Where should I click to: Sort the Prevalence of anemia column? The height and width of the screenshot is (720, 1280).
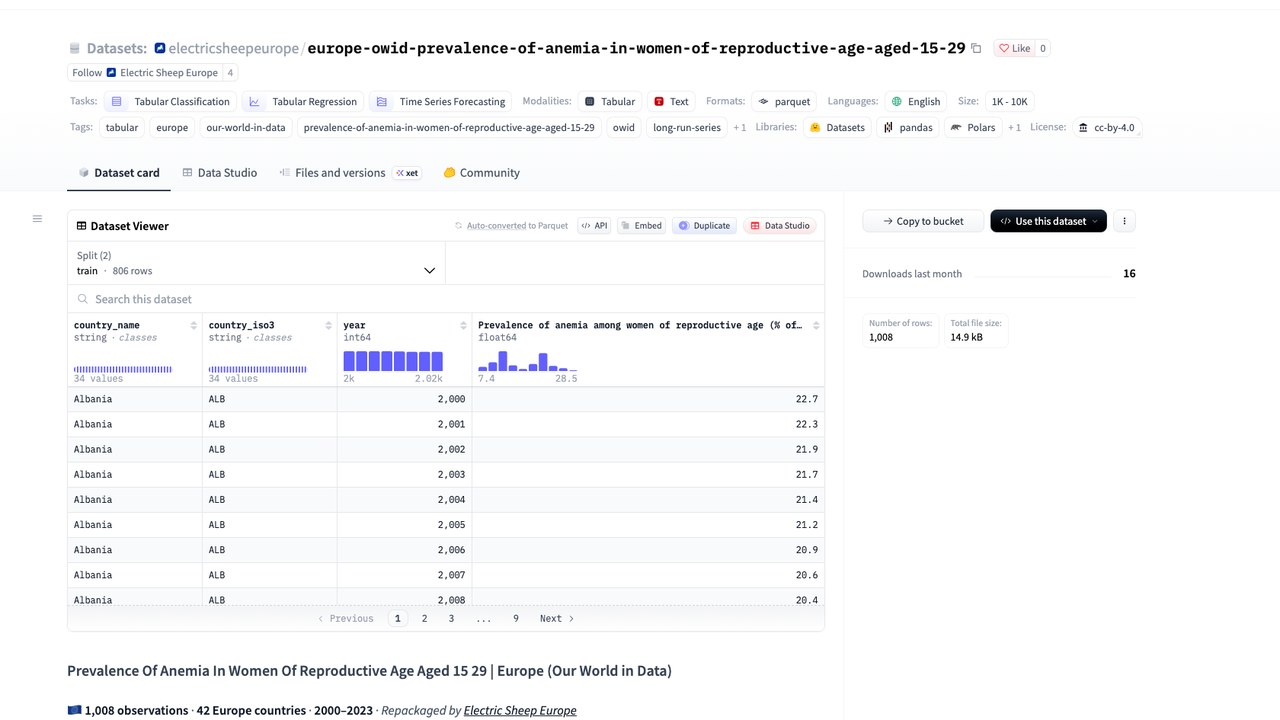pos(816,326)
